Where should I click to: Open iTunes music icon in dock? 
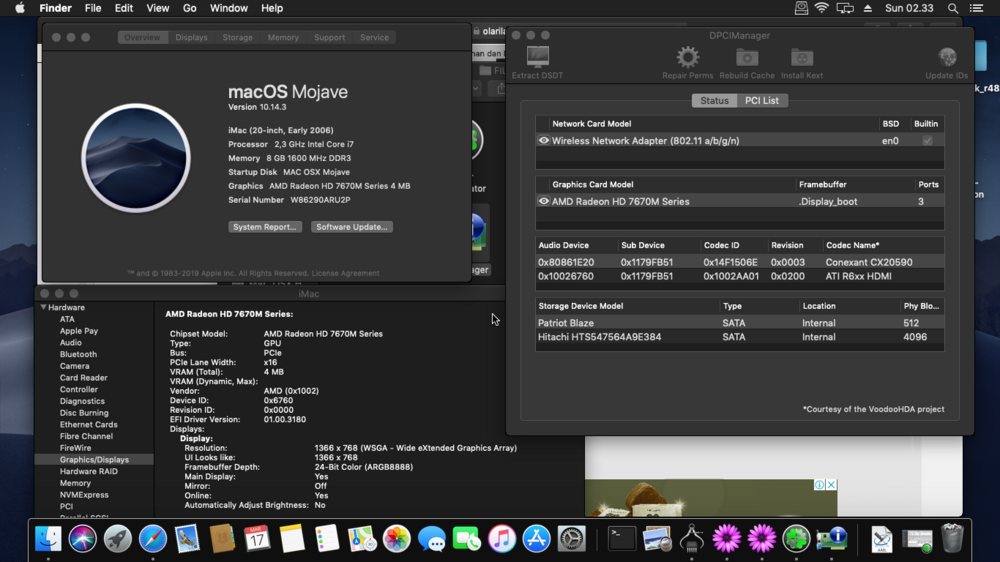pos(502,539)
